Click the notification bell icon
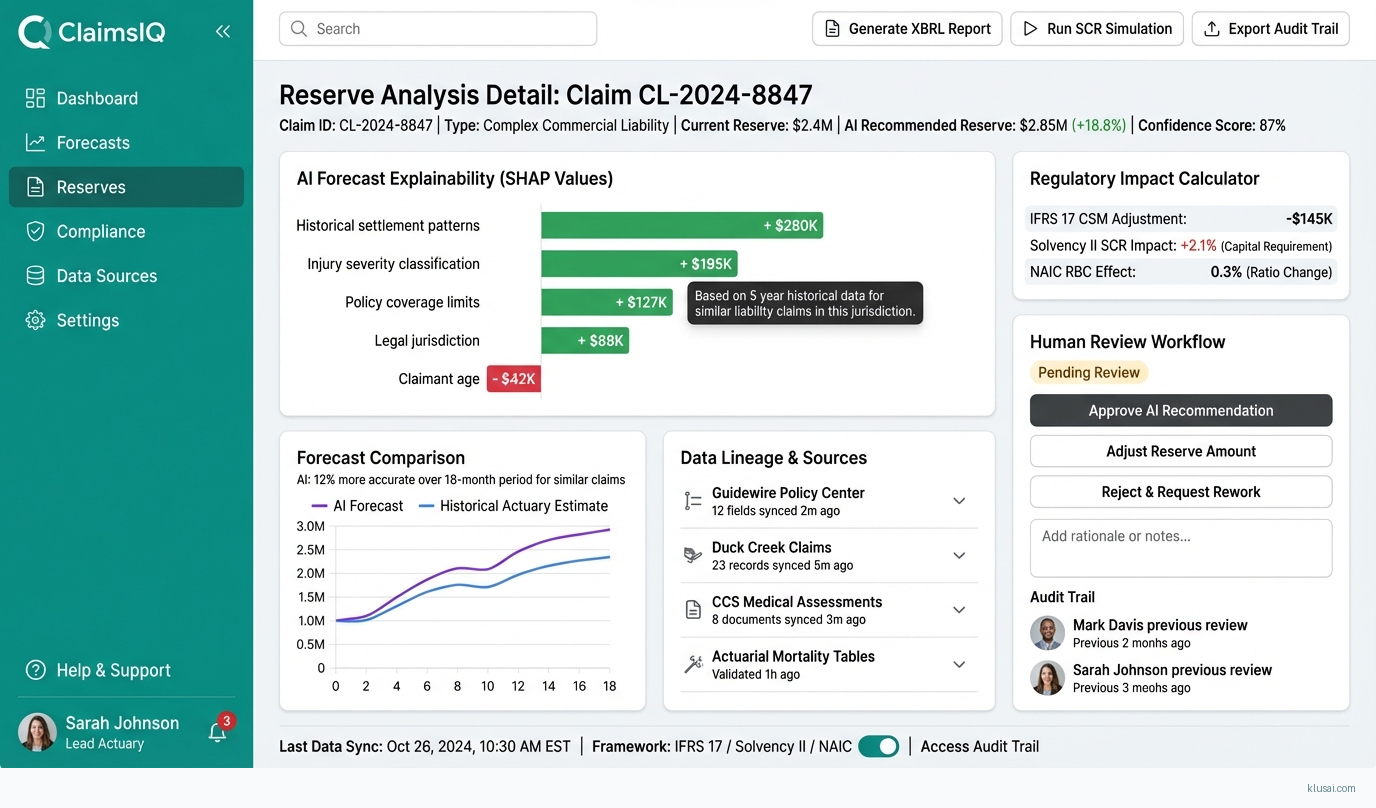The height and width of the screenshot is (808, 1376). [217, 733]
